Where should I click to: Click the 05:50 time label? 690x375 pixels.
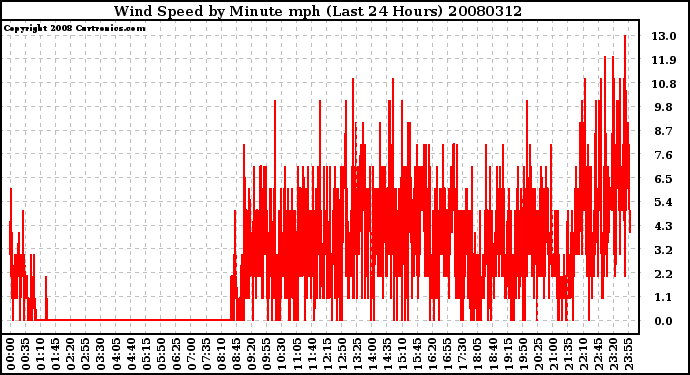pos(161,354)
